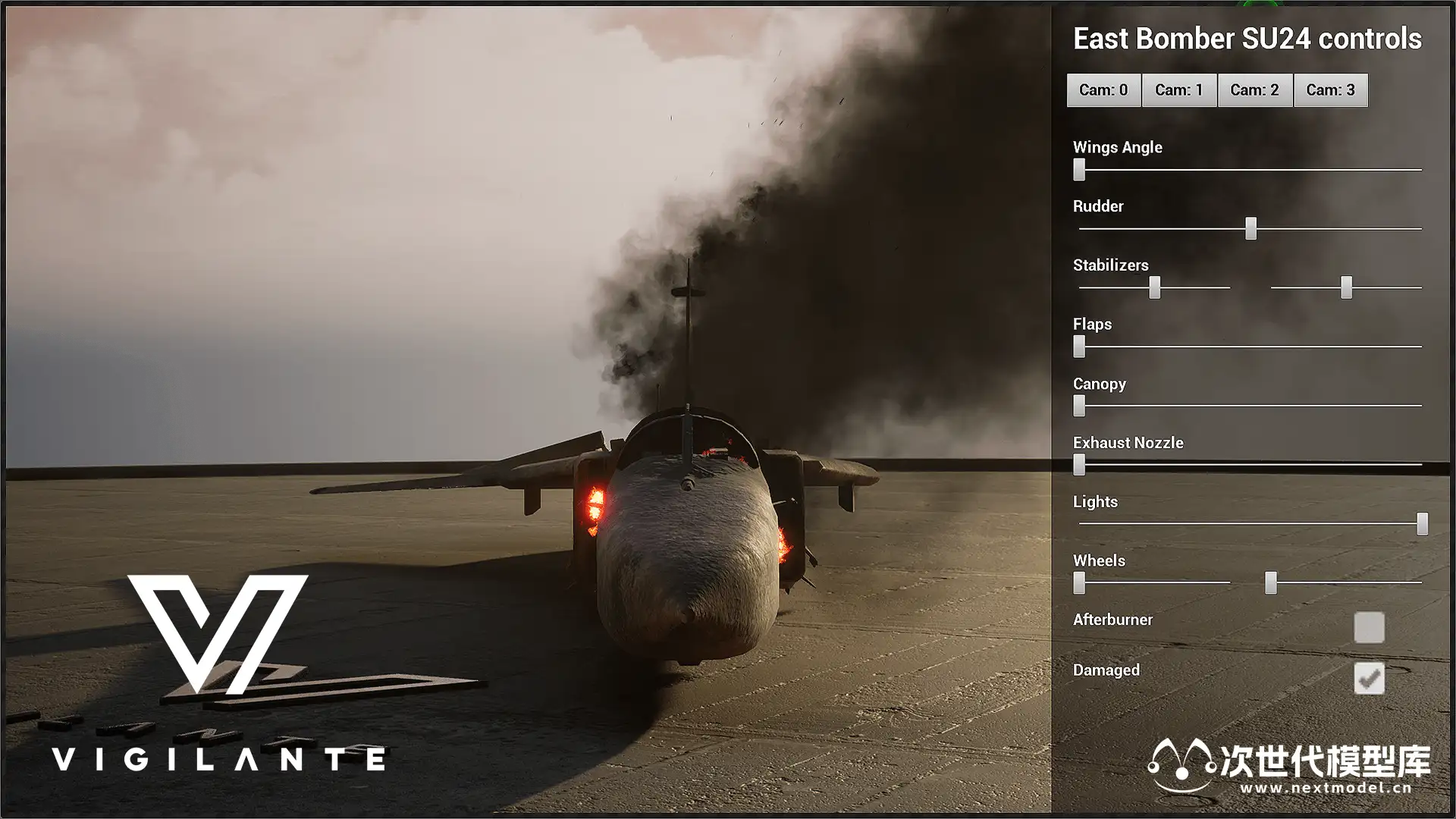Activate the Cam: 3 camera

coord(1330,90)
